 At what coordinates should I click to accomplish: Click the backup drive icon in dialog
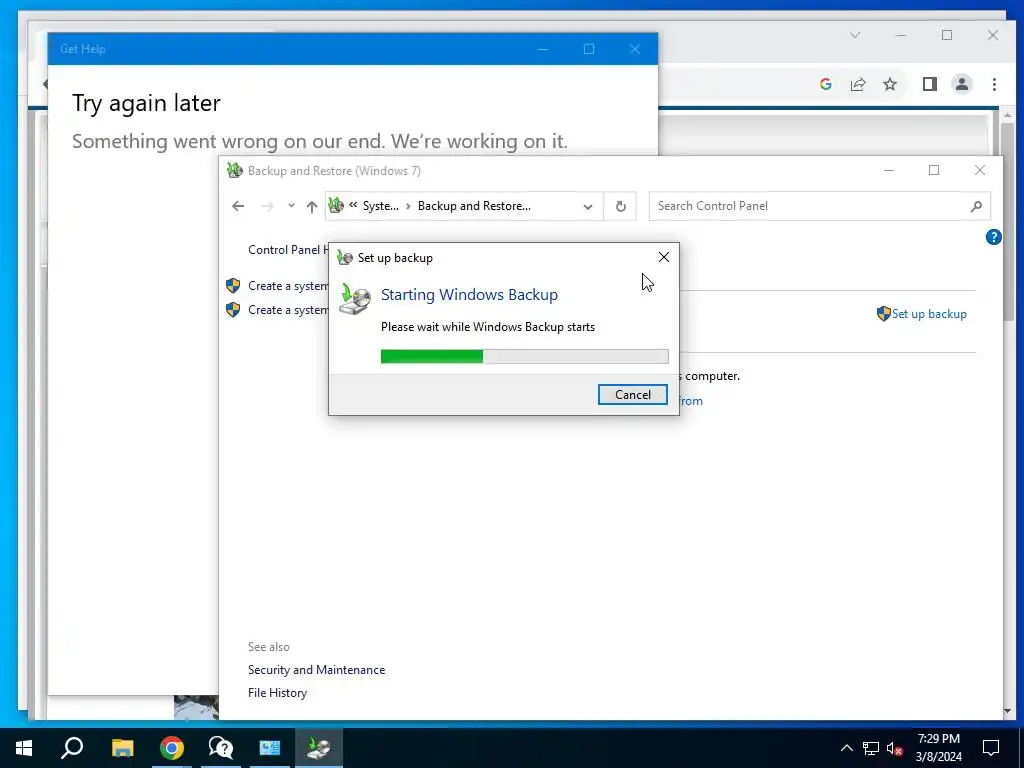coord(355,300)
